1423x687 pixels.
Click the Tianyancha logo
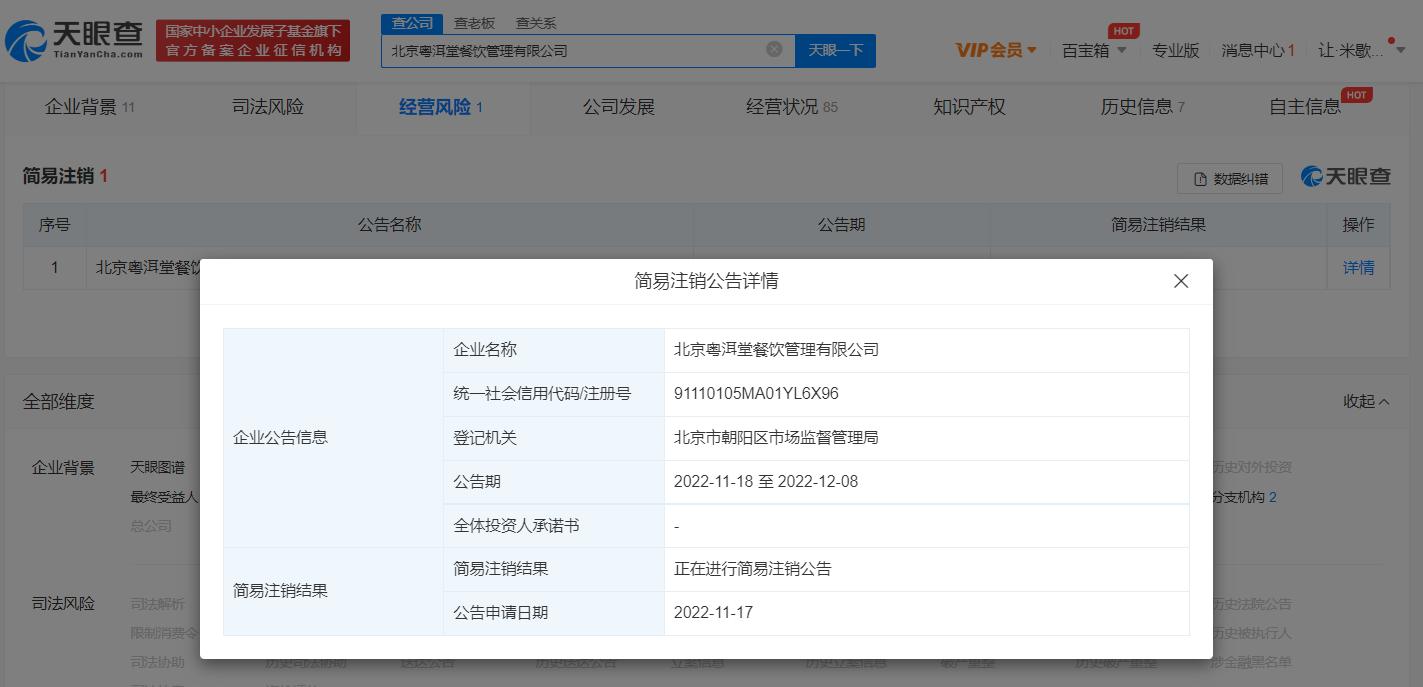(x=75, y=39)
